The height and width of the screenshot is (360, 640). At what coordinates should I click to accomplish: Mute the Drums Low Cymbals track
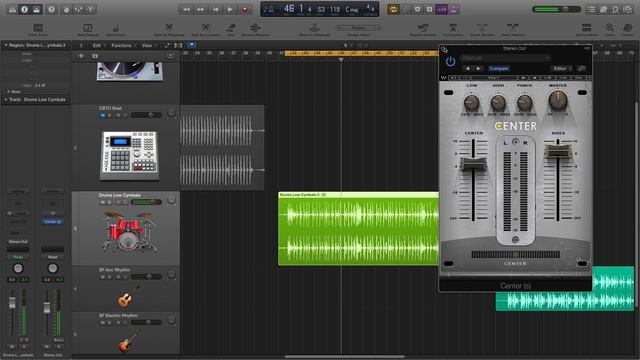coord(102,202)
